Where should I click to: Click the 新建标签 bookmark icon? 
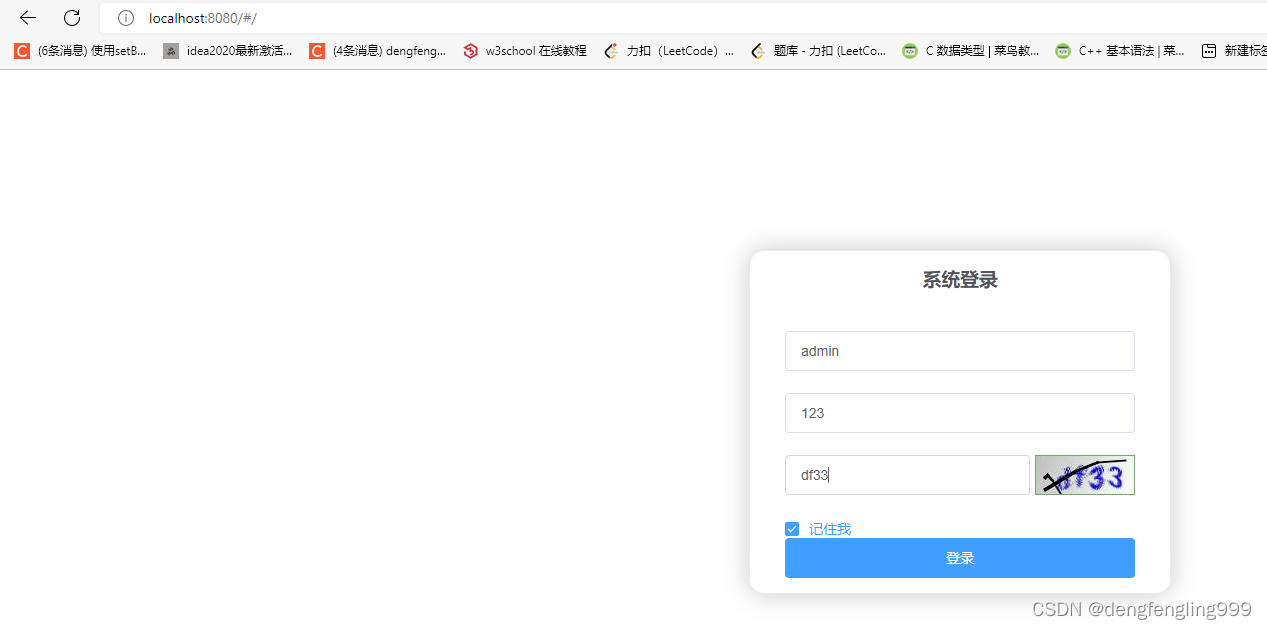pyautogui.click(x=1209, y=51)
